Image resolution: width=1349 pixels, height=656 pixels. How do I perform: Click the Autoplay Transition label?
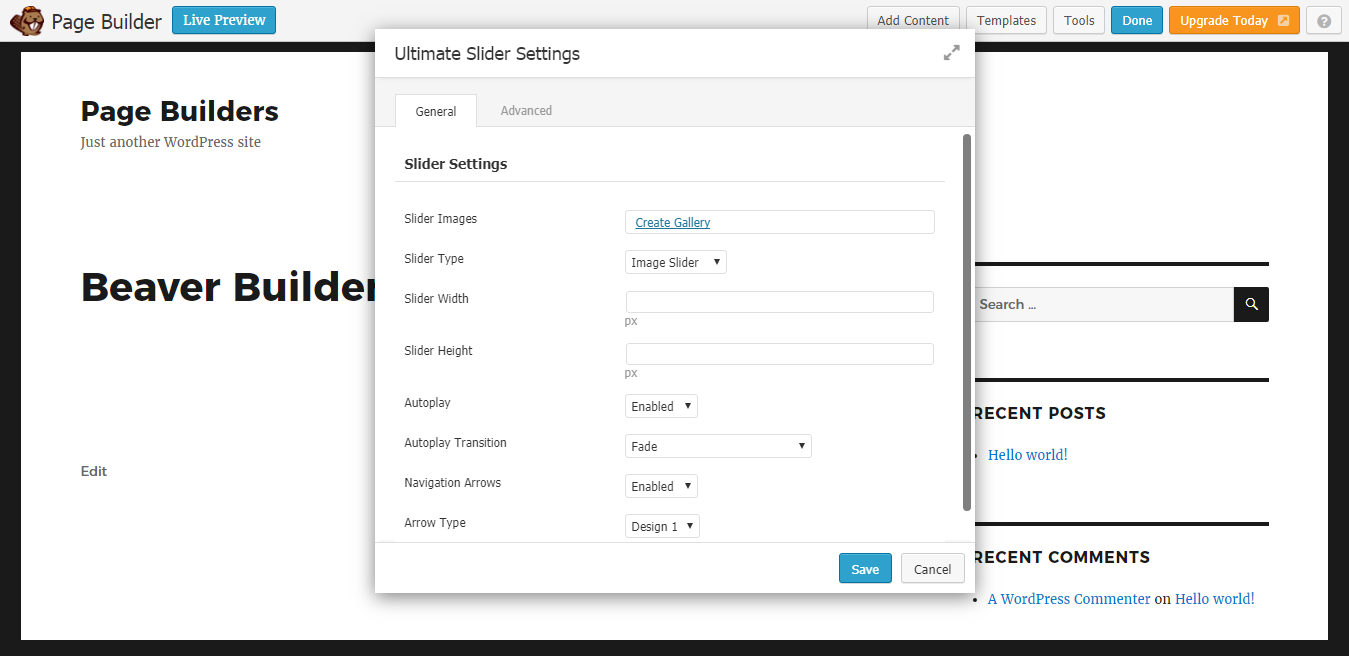pos(455,443)
